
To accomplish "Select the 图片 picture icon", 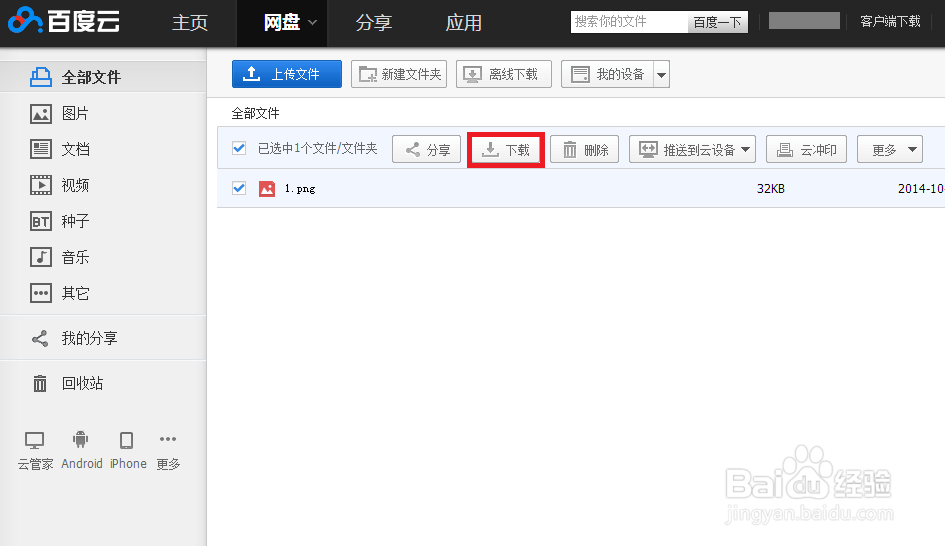I will [40, 113].
